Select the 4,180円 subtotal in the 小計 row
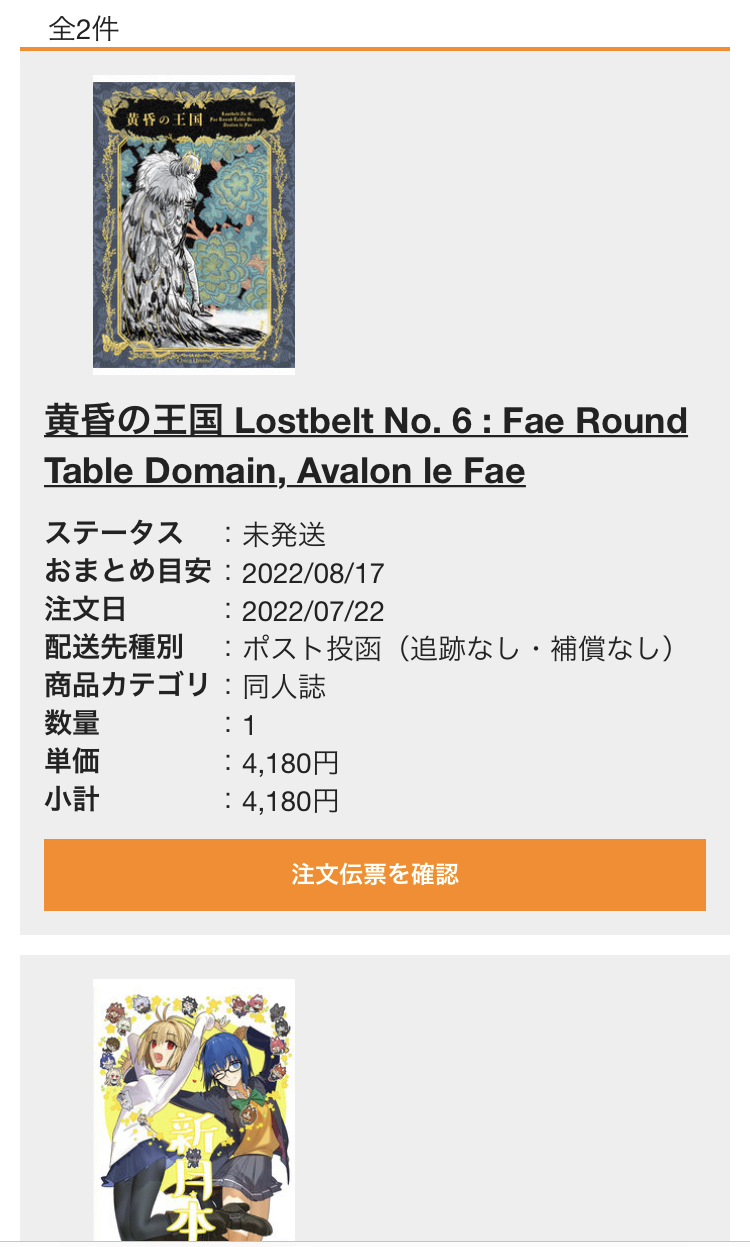The width and height of the screenshot is (750, 1247). click(290, 801)
